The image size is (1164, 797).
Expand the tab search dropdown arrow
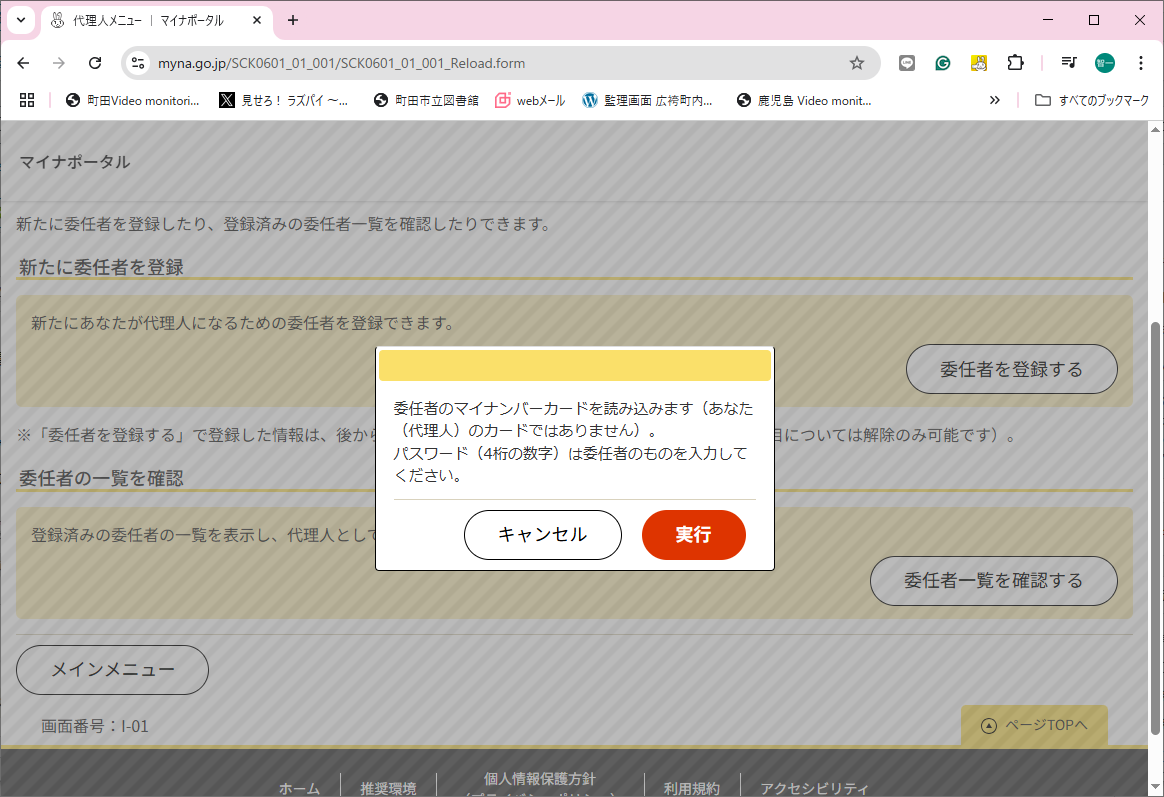19,20
